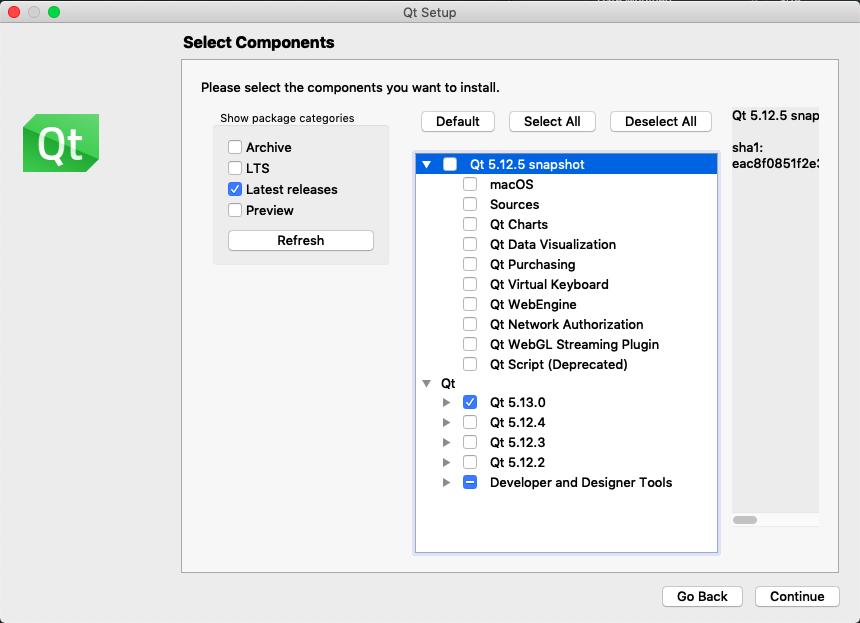Screen dimensions: 860x623
Task: Tick the Qt WebEngine checkbox
Action: pos(470,304)
